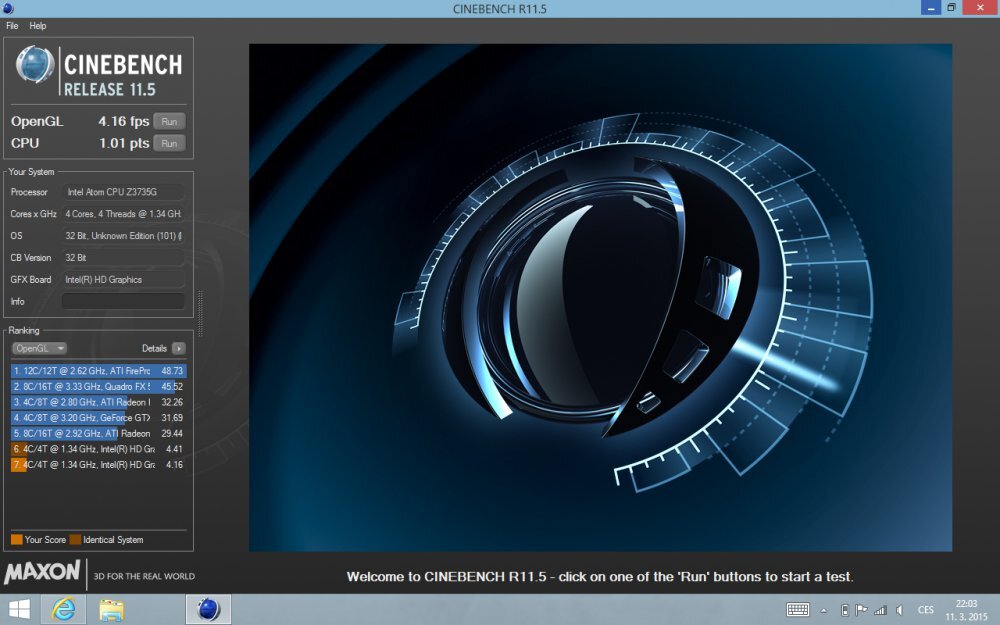Click the orange Your Score legend swatch
Screen dimensions: 1000x625
coord(17,540)
